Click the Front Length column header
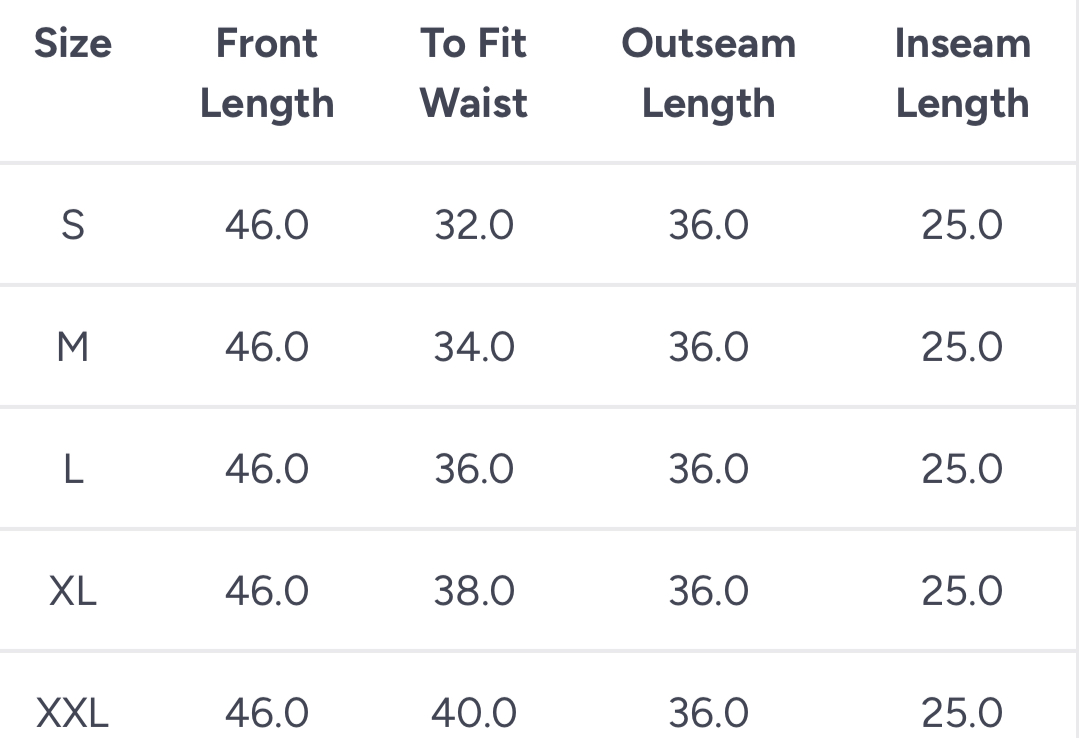The image size is (1079, 738). 267,74
